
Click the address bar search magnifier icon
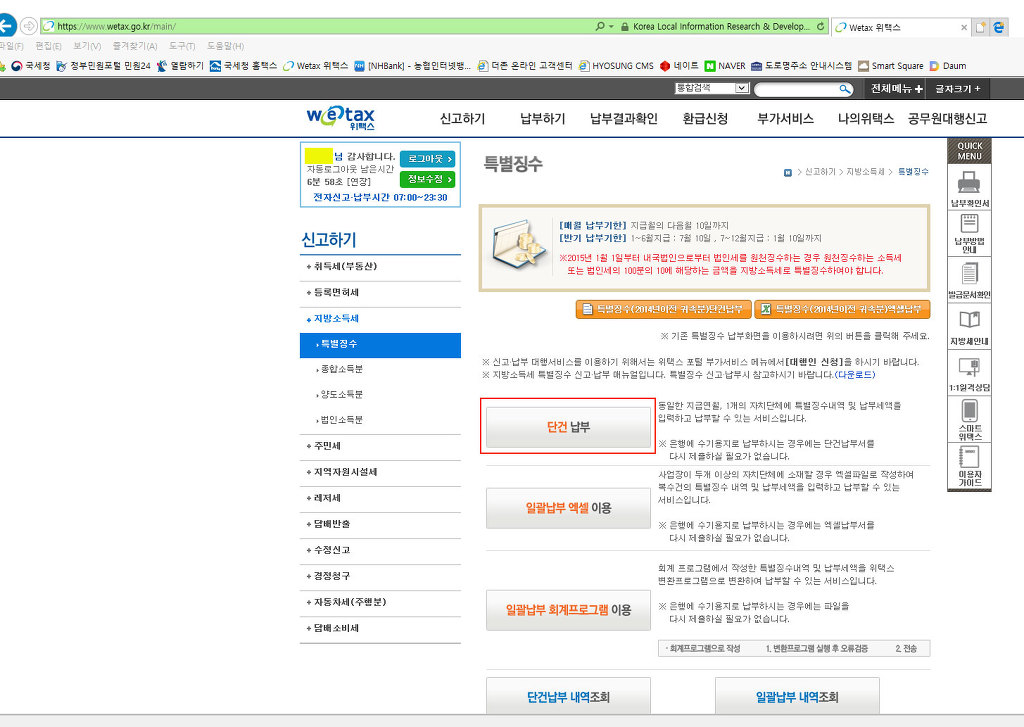pos(600,26)
